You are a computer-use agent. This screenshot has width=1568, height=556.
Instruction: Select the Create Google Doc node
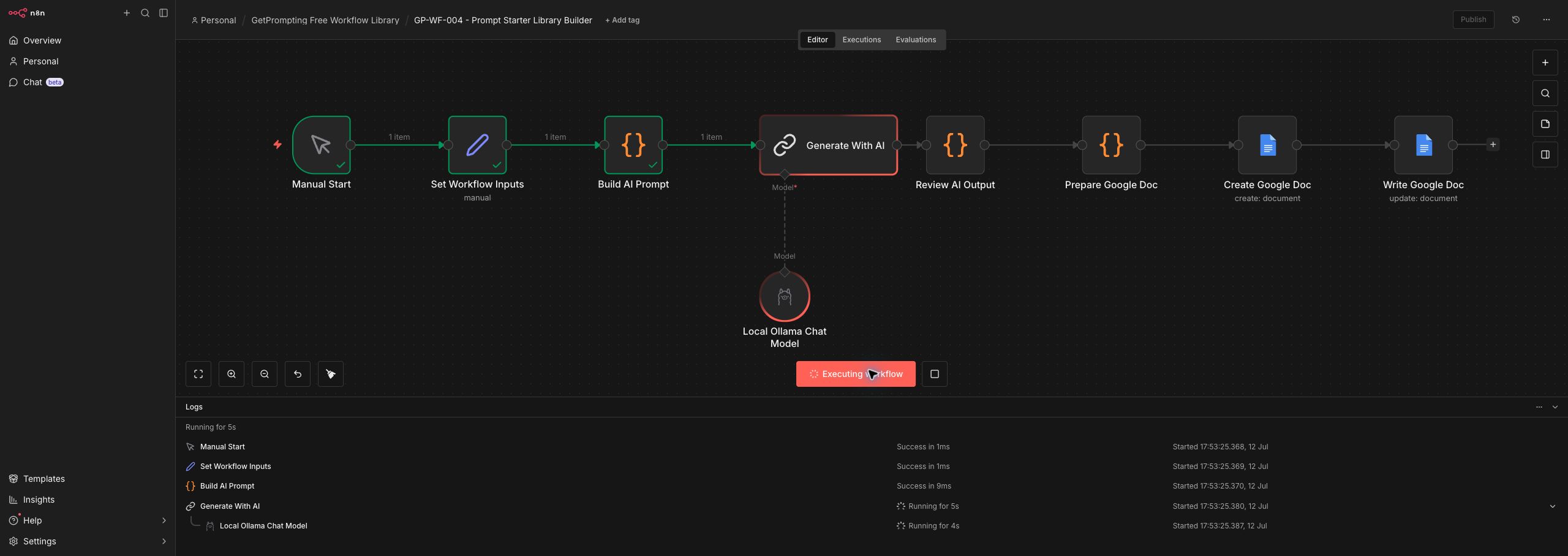(1267, 145)
